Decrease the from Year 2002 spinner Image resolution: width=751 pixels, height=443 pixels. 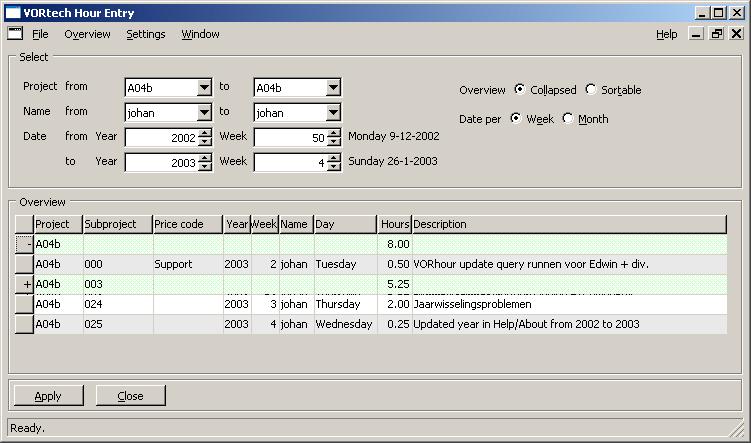(x=205, y=141)
